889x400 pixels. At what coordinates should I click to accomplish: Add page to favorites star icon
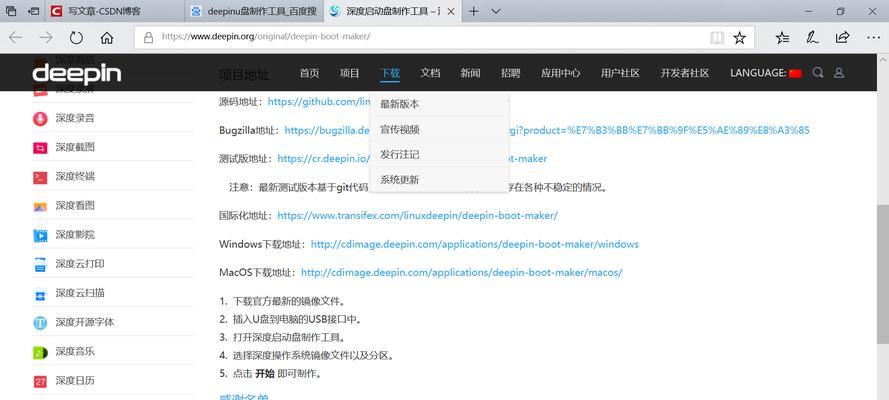point(739,37)
